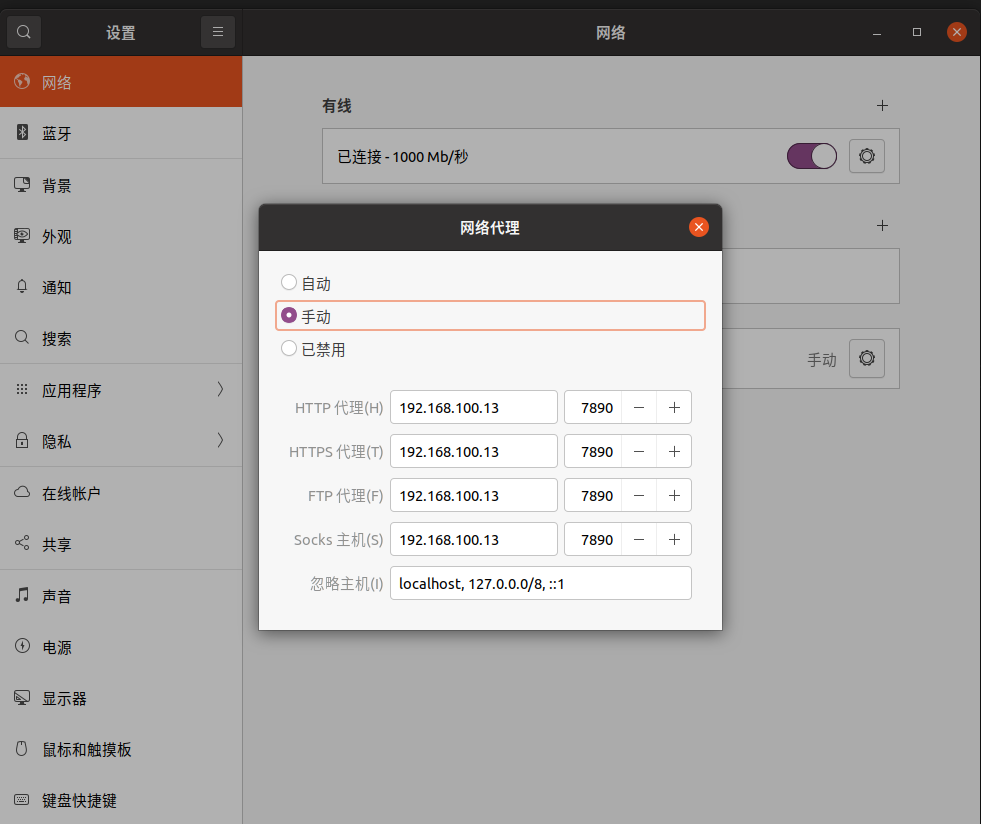The height and width of the screenshot is (824, 981).
Task: Click the HTTP proxy port value 7890
Action: (x=597, y=408)
